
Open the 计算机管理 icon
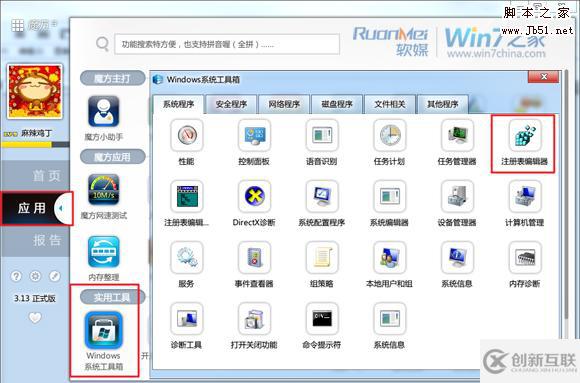tap(525, 196)
